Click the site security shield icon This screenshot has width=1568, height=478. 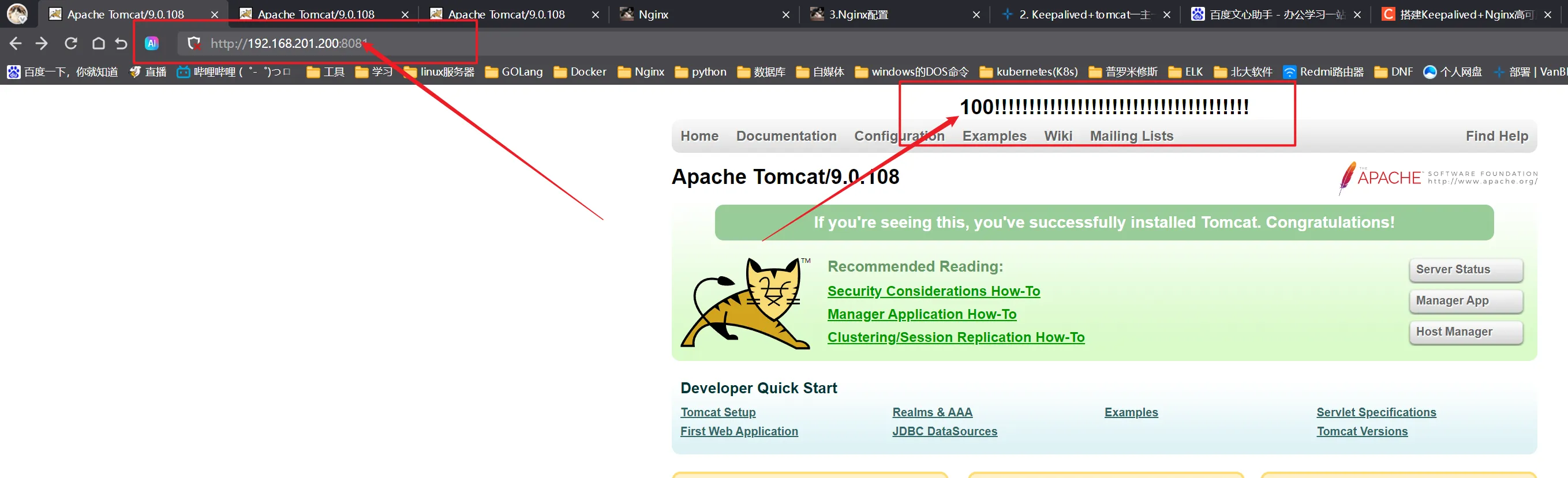pos(193,43)
